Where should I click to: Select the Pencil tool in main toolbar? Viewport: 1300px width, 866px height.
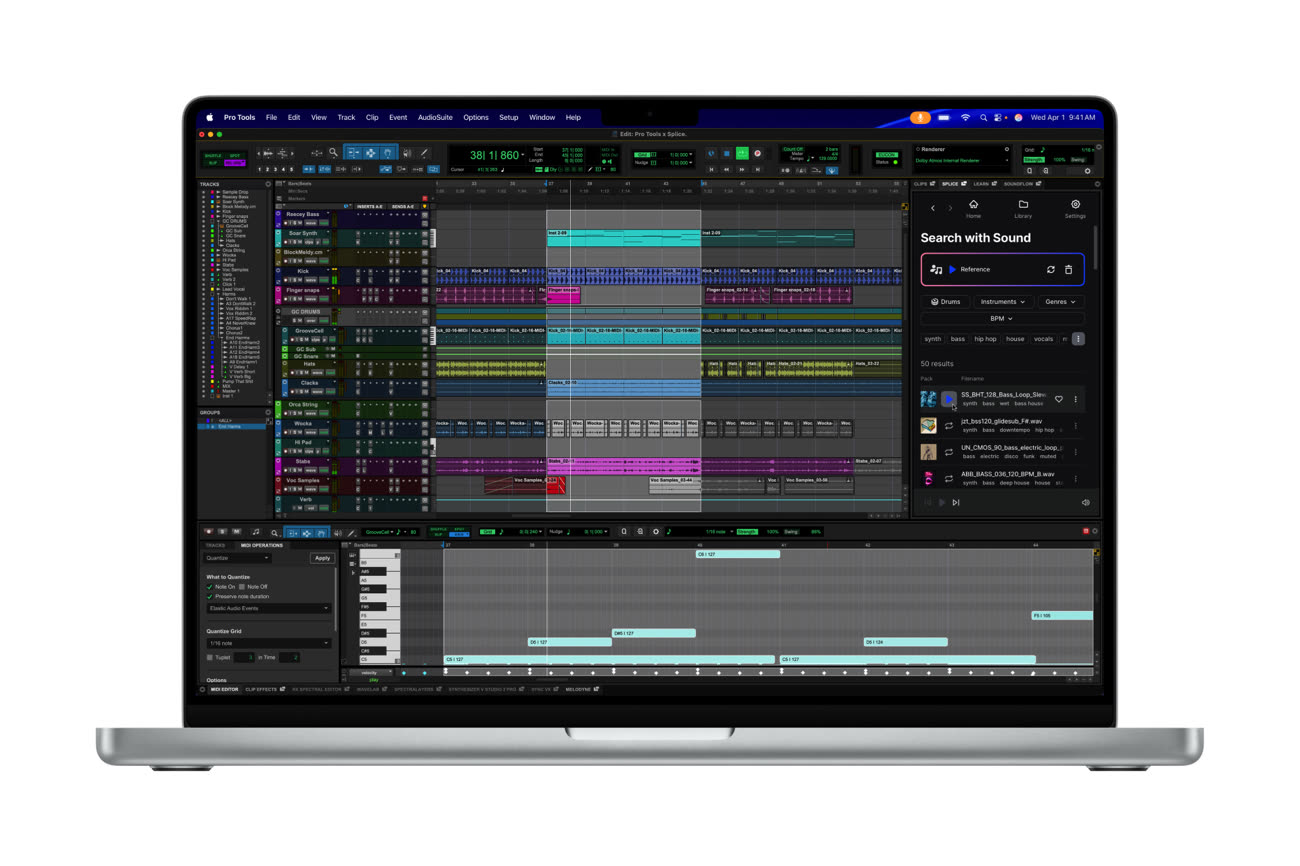coord(424,153)
